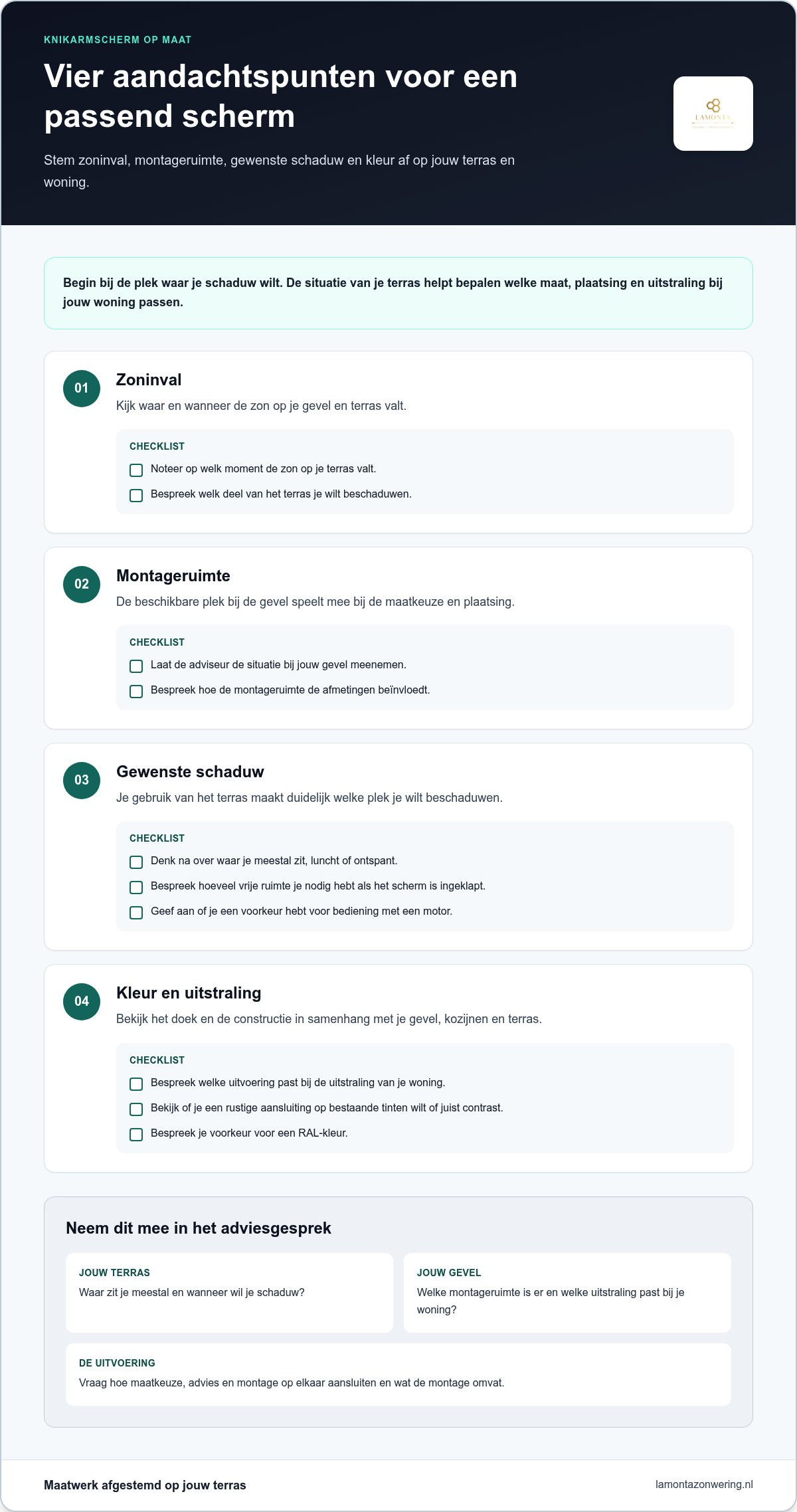Image resolution: width=797 pixels, height=1512 pixels.
Task: Tick 'Bespreek welk deel van het terras' checkbox
Action: point(136,496)
